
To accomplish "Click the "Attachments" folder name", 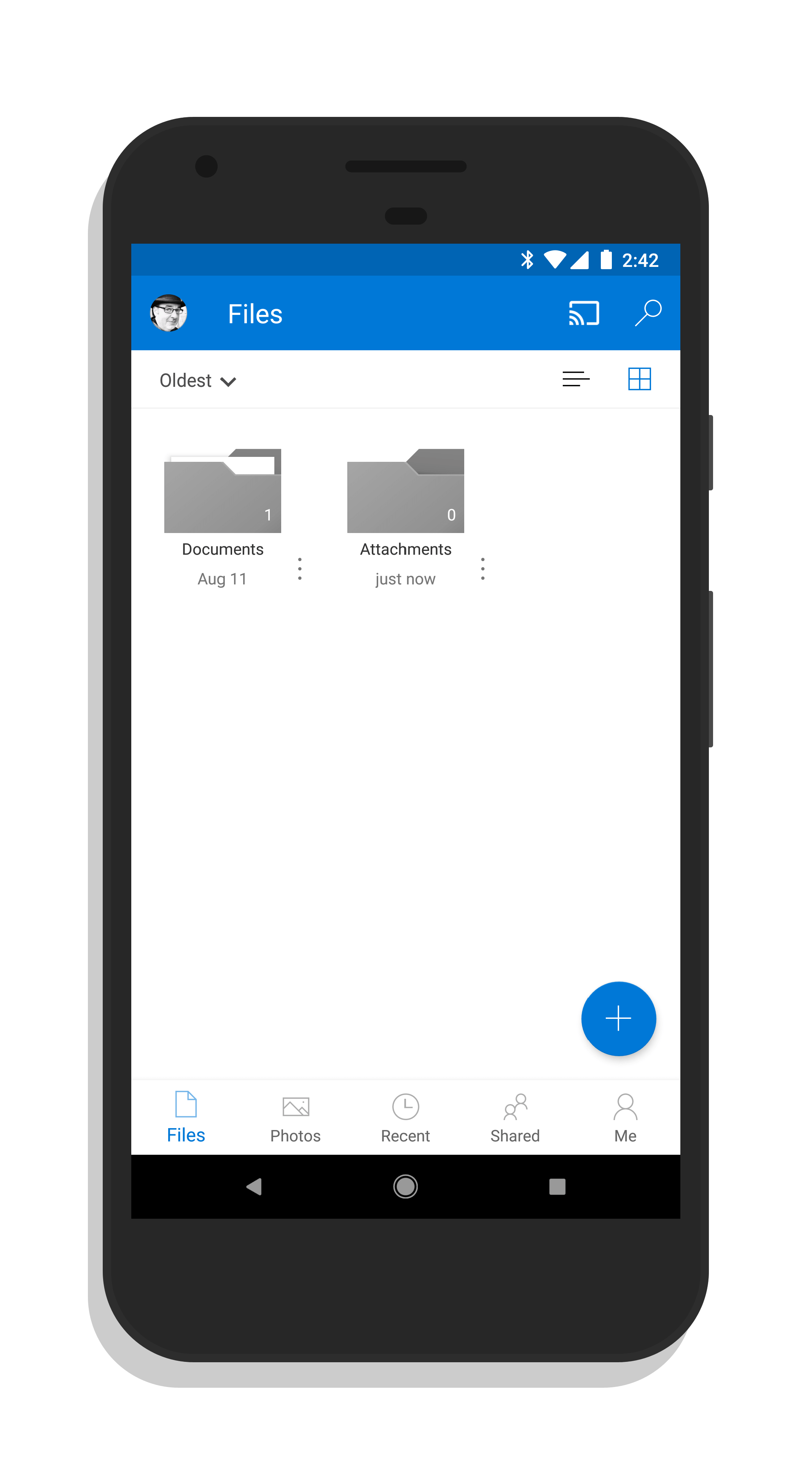I will tap(406, 549).
